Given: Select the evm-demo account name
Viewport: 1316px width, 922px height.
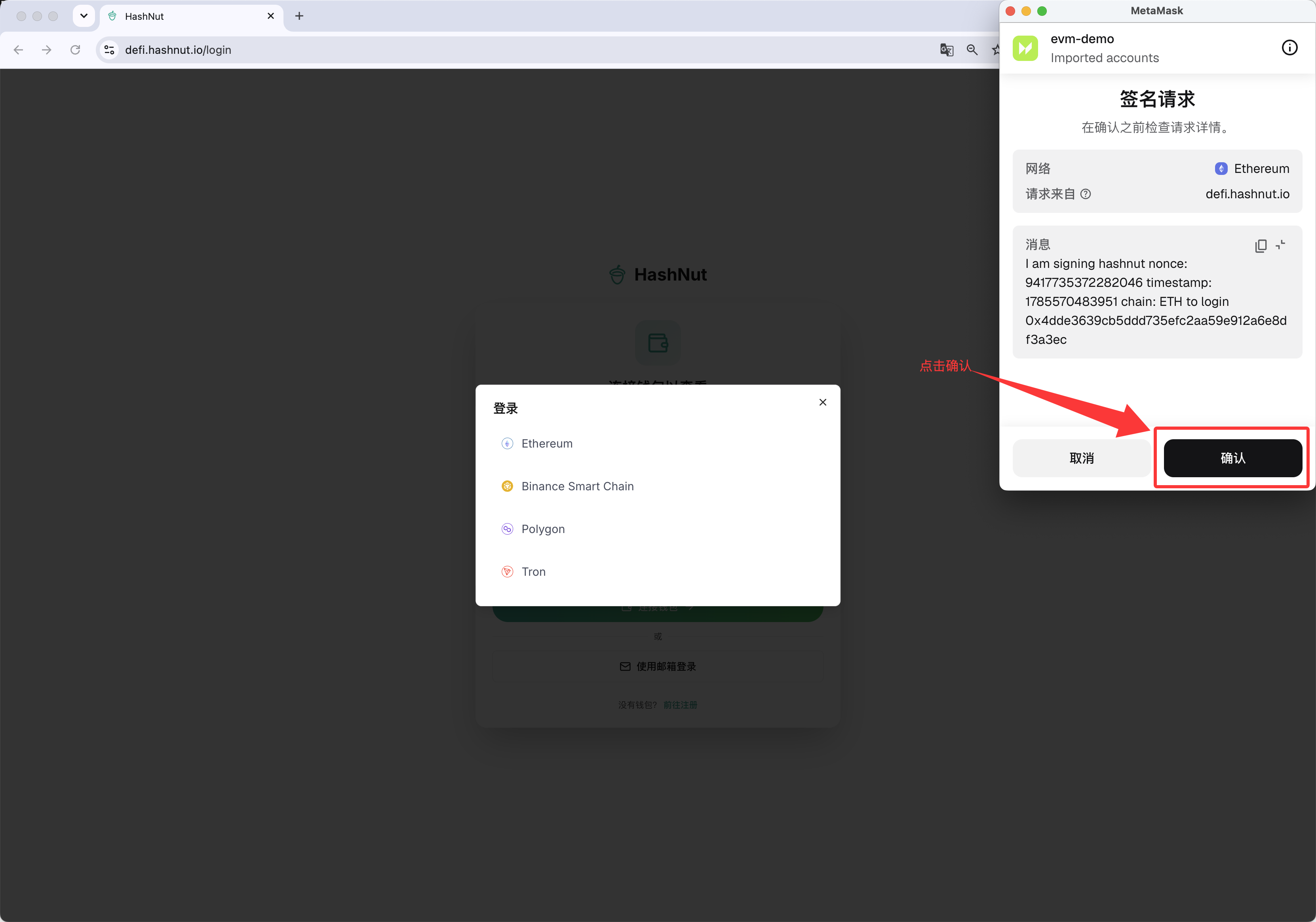Looking at the screenshot, I should (x=1082, y=39).
